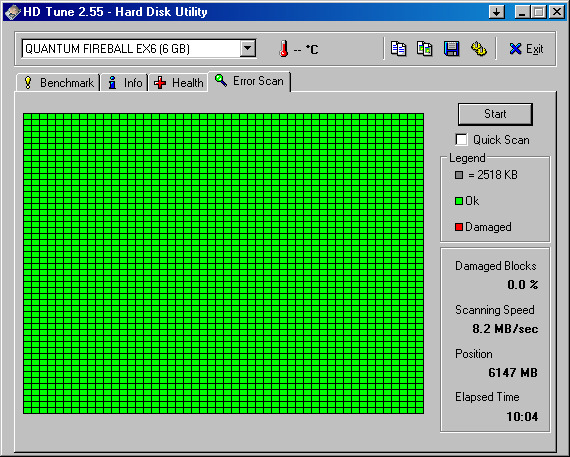Switch to the Health tab

(x=178, y=83)
